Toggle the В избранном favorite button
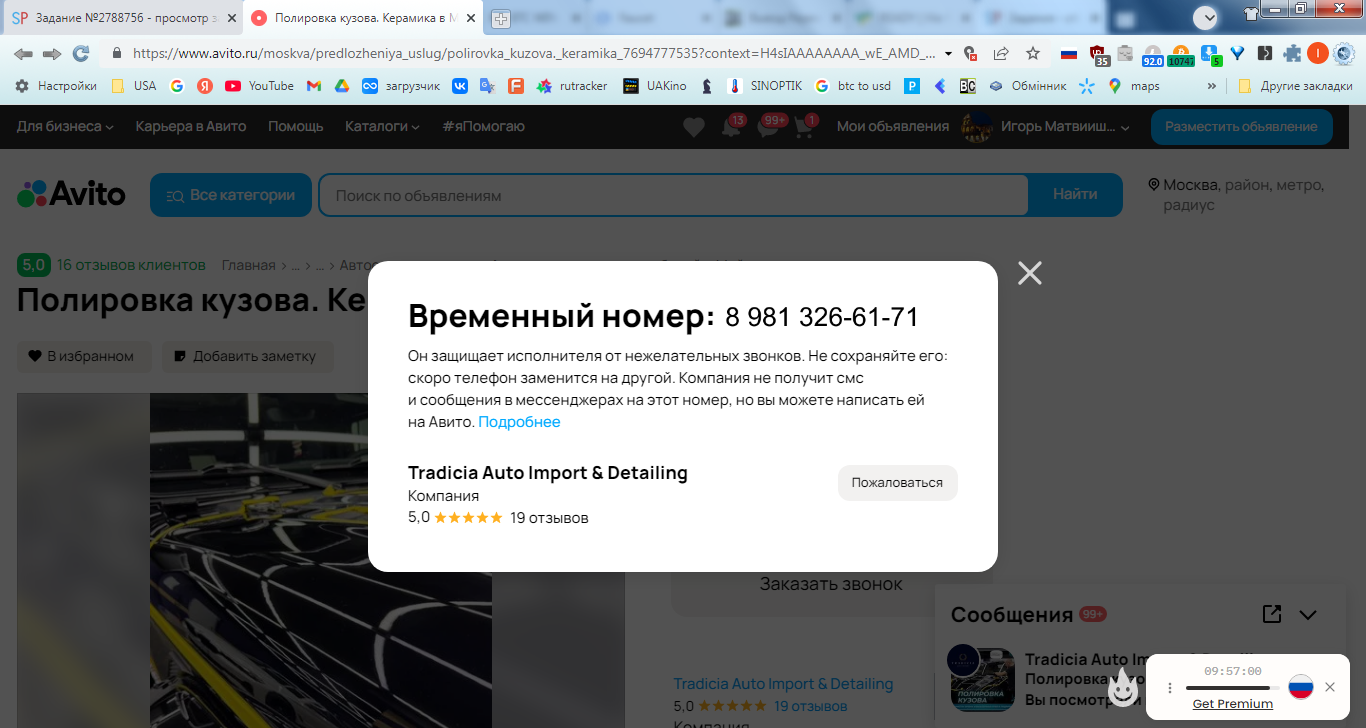The width and height of the screenshot is (1366, 728). [x=83, y=356]
